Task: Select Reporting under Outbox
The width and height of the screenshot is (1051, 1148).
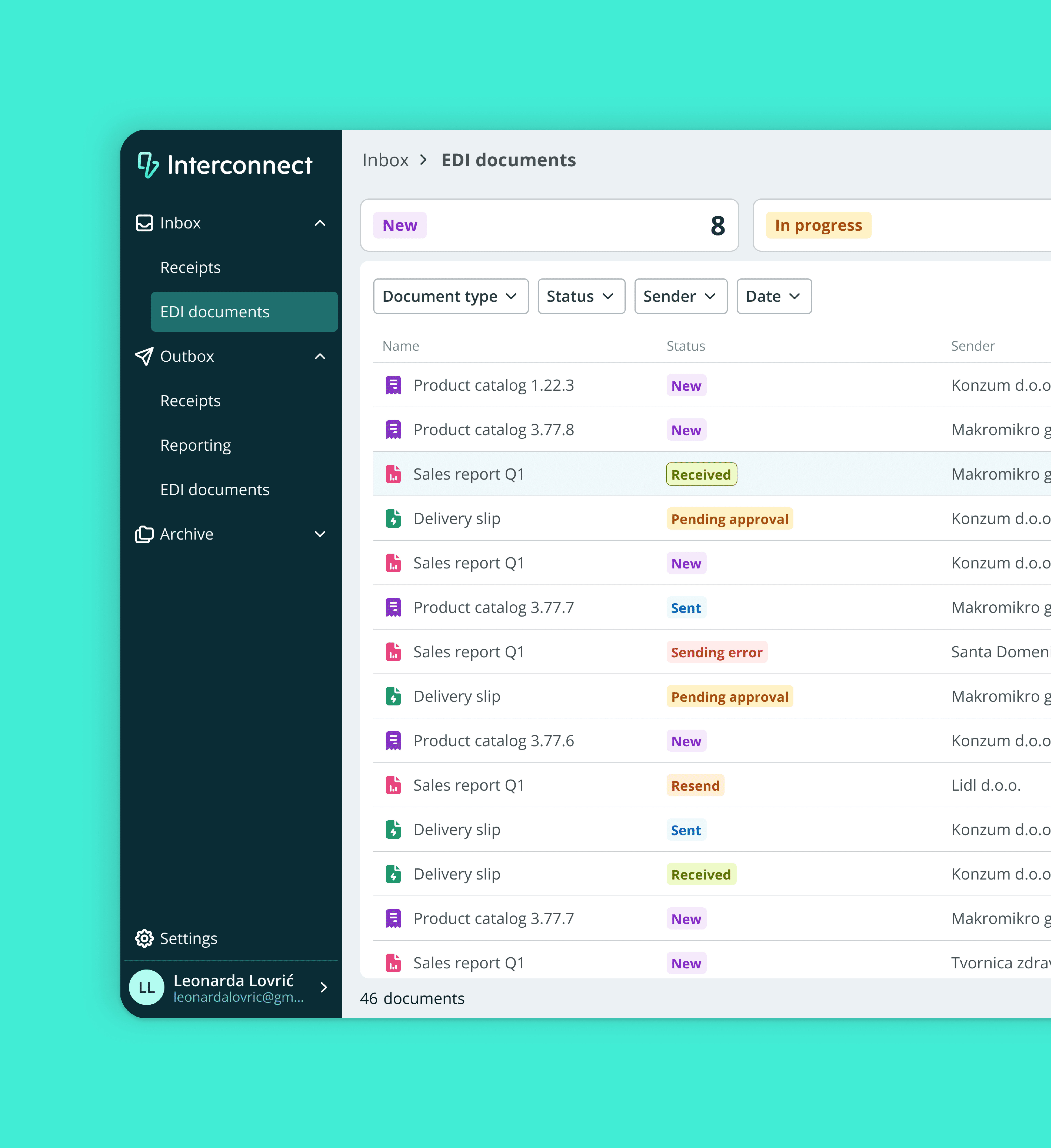Action: point(195,445)
